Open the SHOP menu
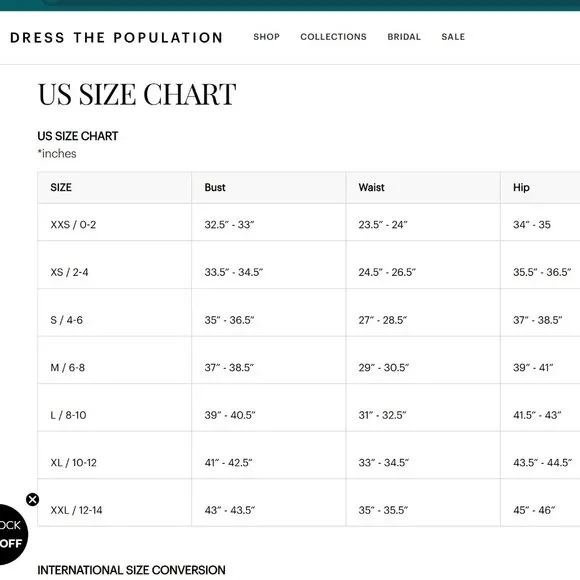The width and height of the screenshot is (580, 580). tap(266, 37)
